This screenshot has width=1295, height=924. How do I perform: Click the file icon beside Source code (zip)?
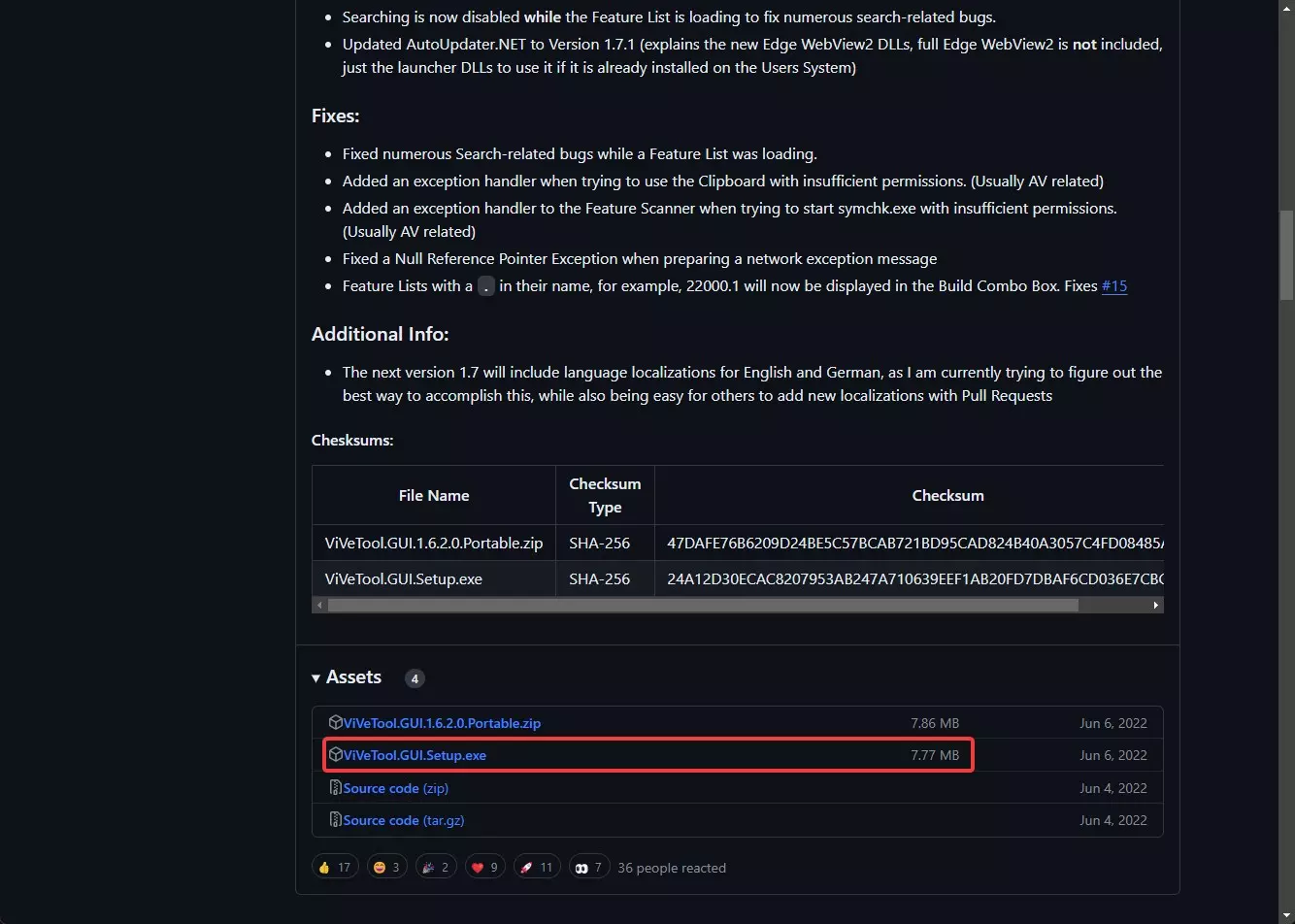pos(336,787)
